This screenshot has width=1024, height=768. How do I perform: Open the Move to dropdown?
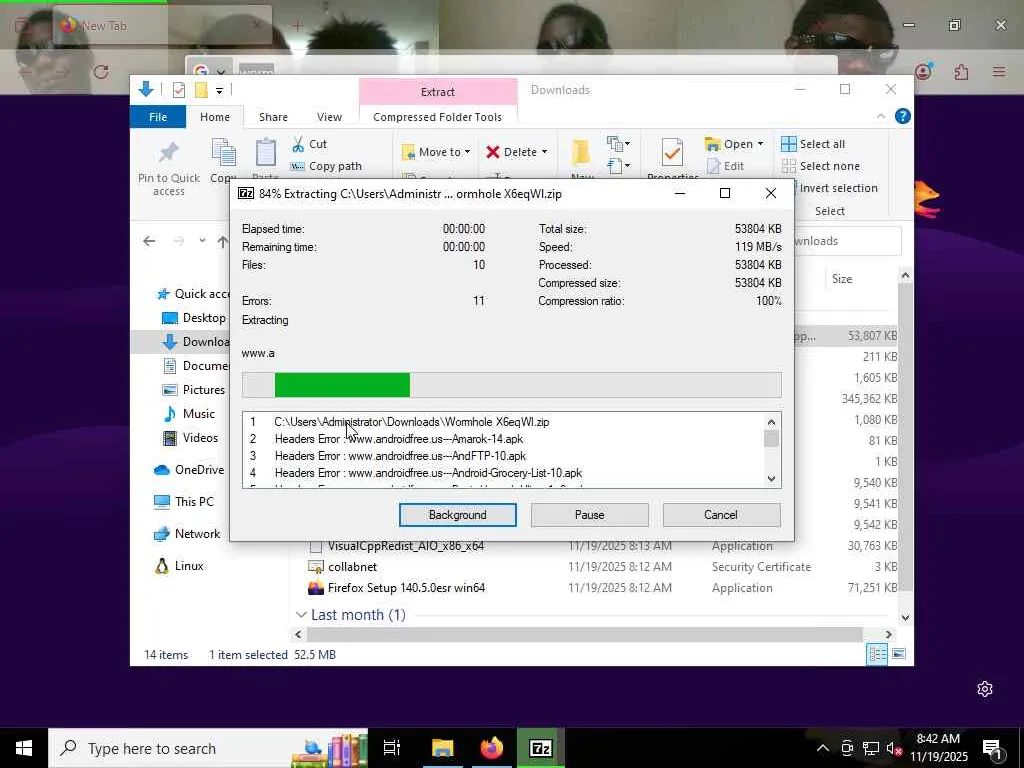[x=436, y=152]
